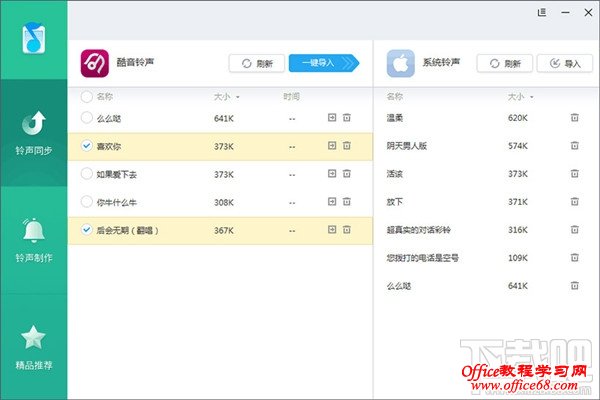600x400 pixels.
Task: Select the 你牛什么牛 checkbox
Action: [86, 202]
